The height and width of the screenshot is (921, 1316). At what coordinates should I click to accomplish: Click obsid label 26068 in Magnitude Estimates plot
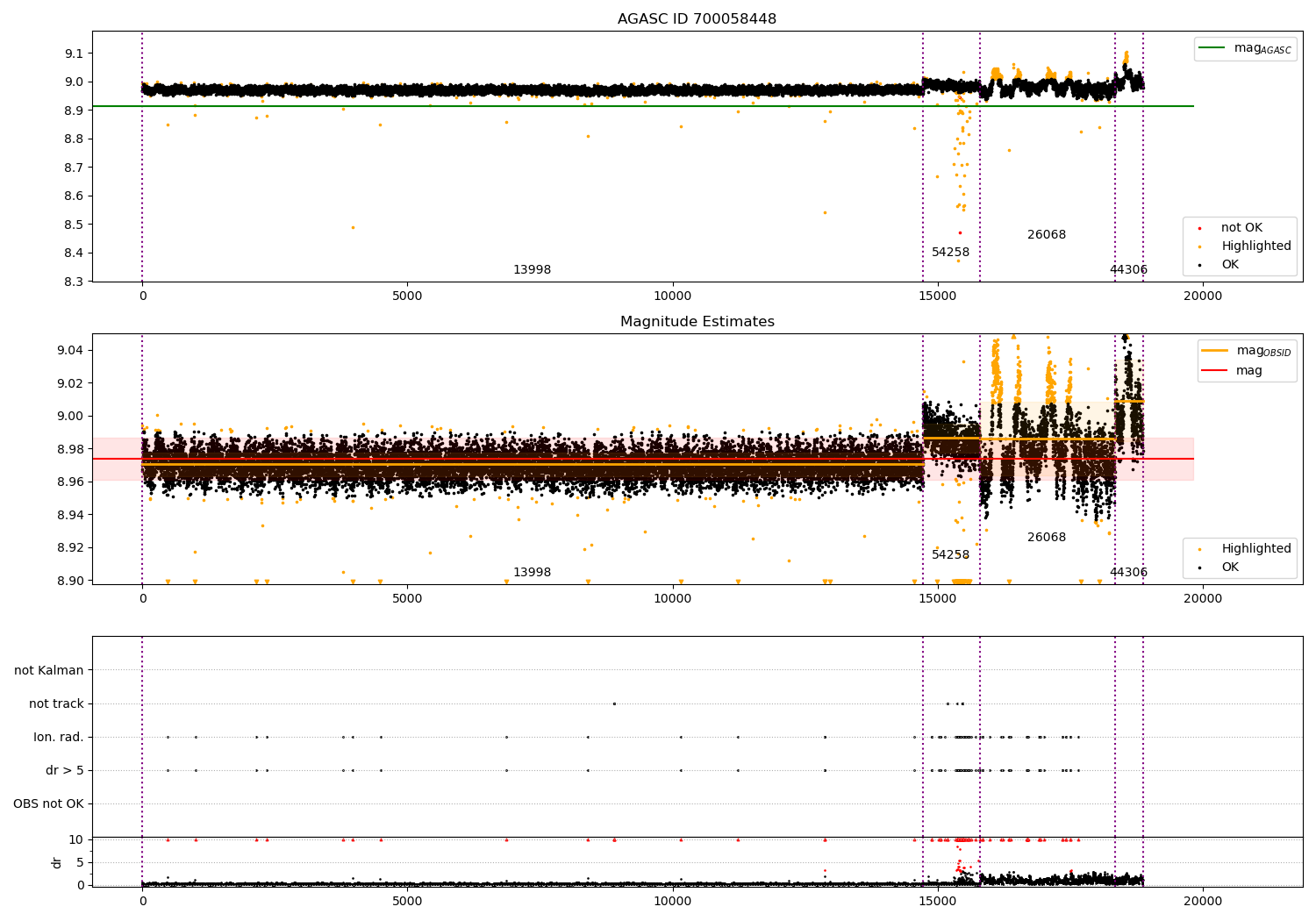(1047, 537)
